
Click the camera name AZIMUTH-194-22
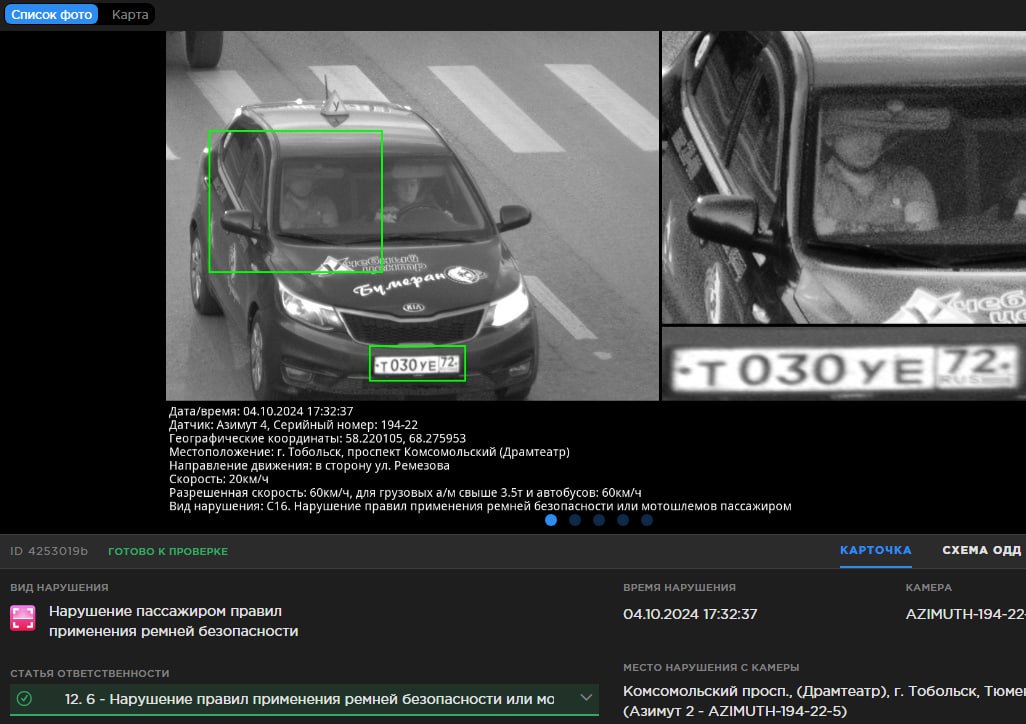point(965,614)
